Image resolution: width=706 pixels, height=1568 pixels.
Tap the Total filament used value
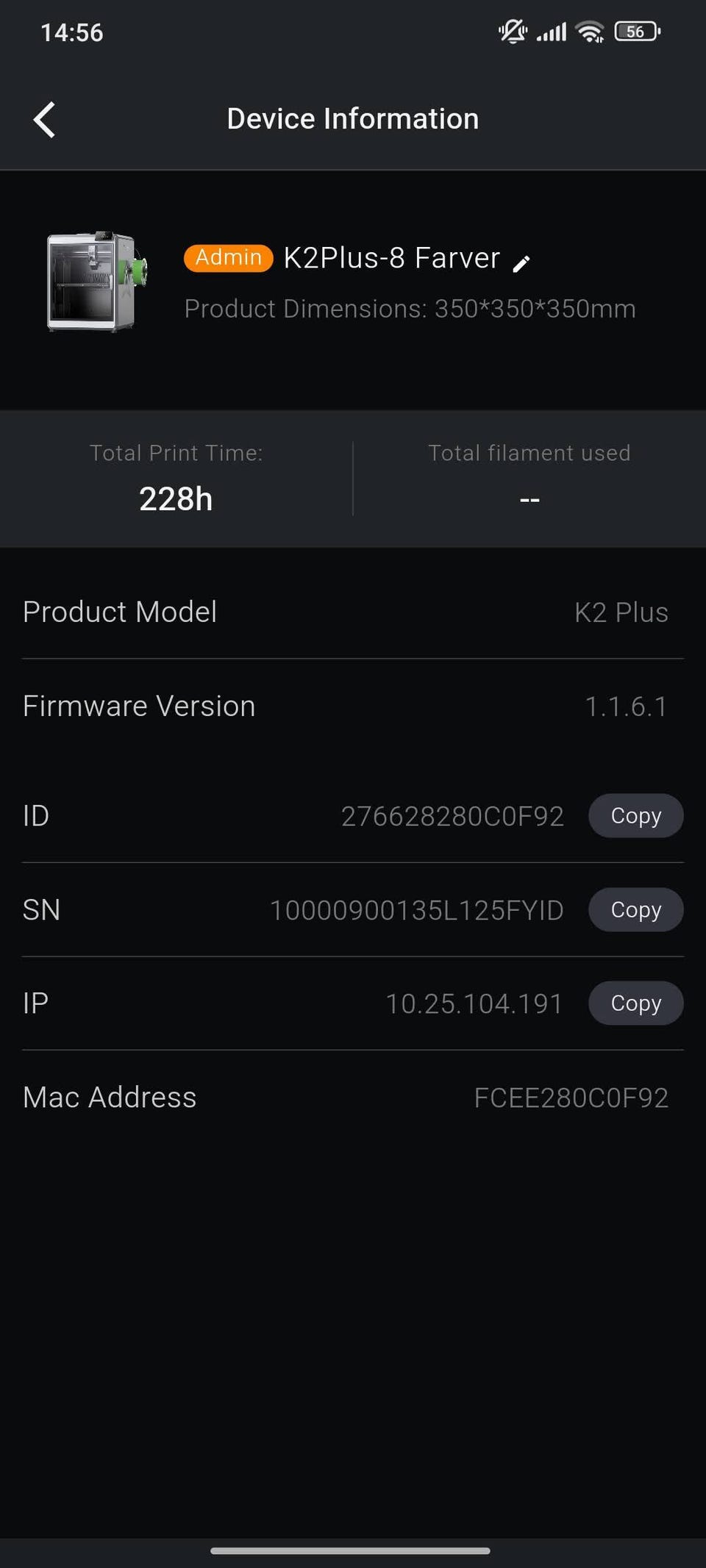pyautogui.click(x=529, y=500)
